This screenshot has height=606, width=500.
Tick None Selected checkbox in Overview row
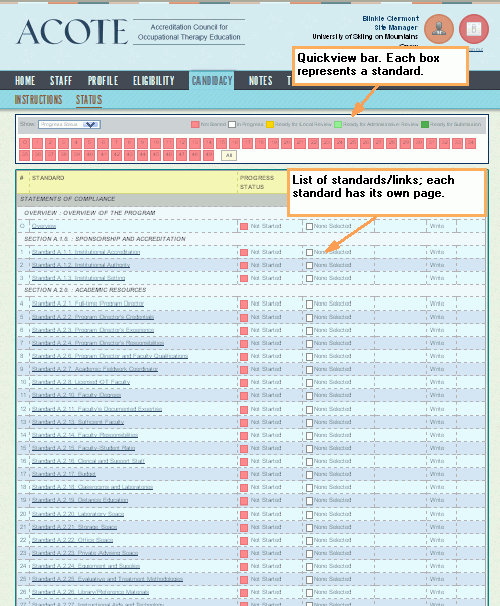click(x=310, y=226)
